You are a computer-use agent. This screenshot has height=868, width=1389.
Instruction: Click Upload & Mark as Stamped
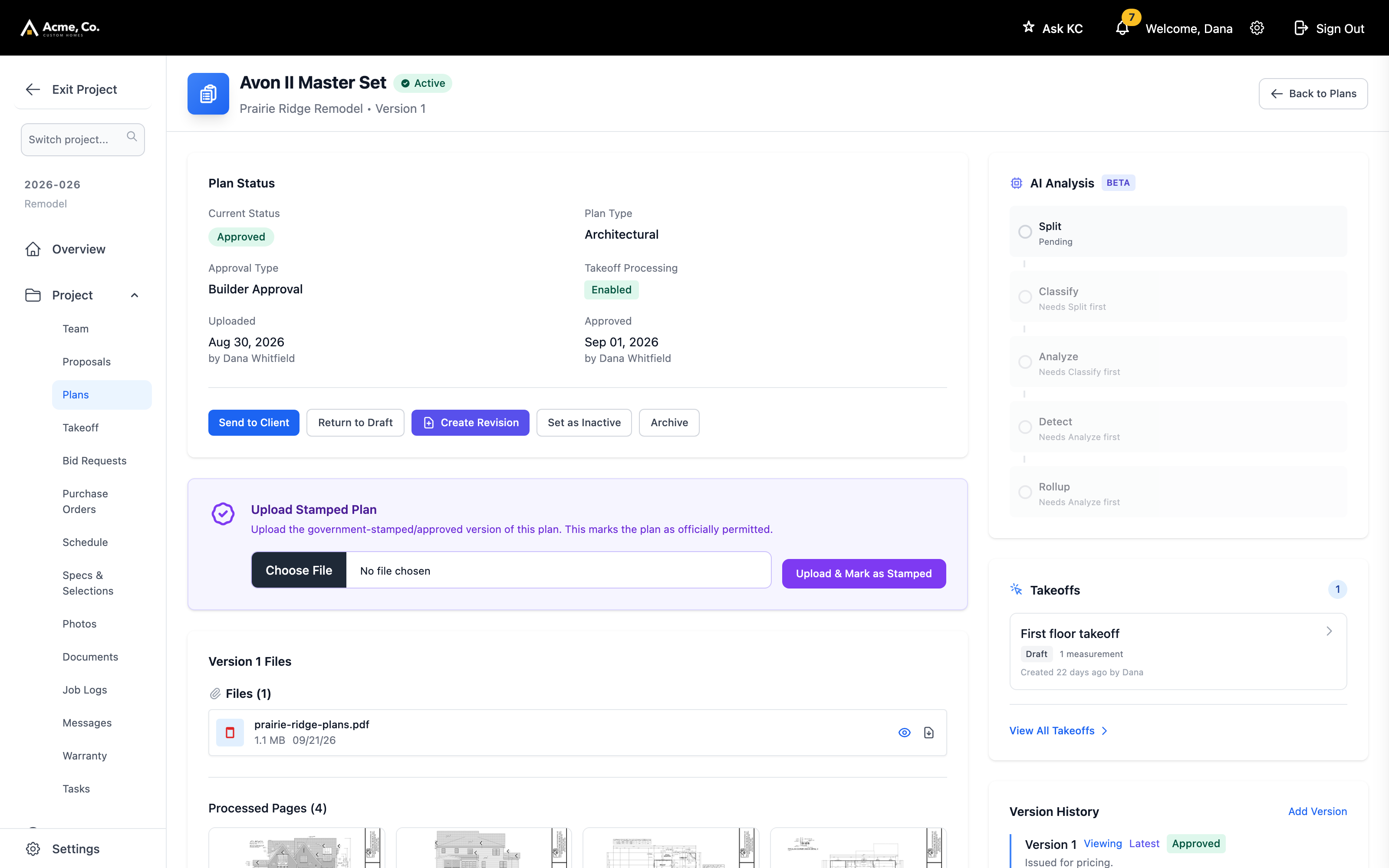(864, 573)
